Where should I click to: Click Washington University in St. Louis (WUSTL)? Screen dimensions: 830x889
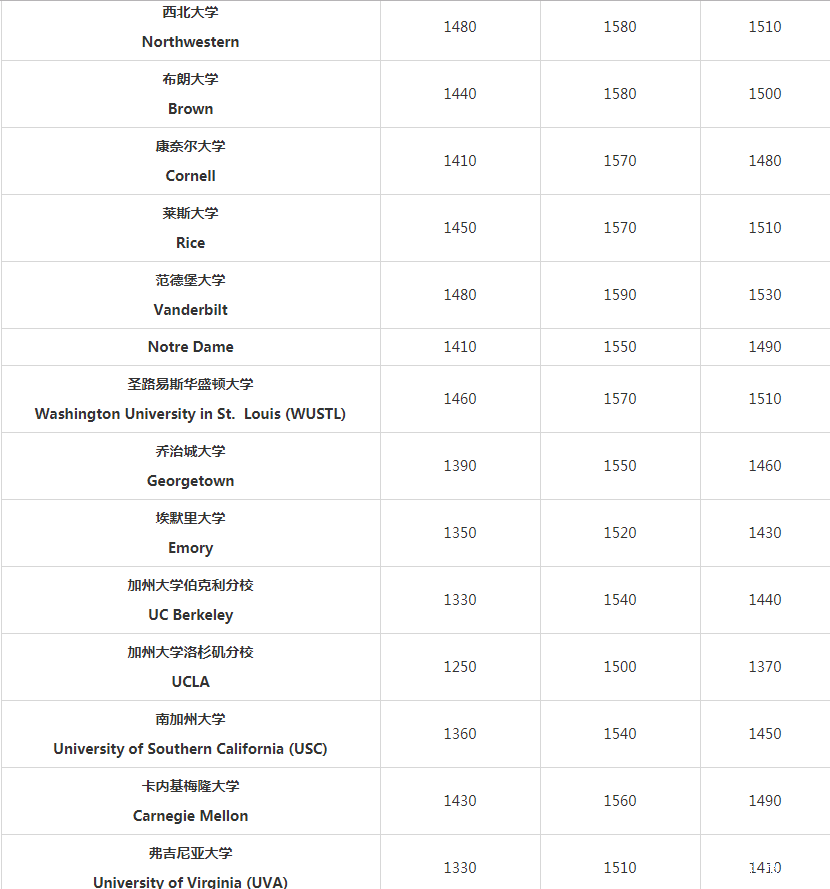tap(190, 414)
